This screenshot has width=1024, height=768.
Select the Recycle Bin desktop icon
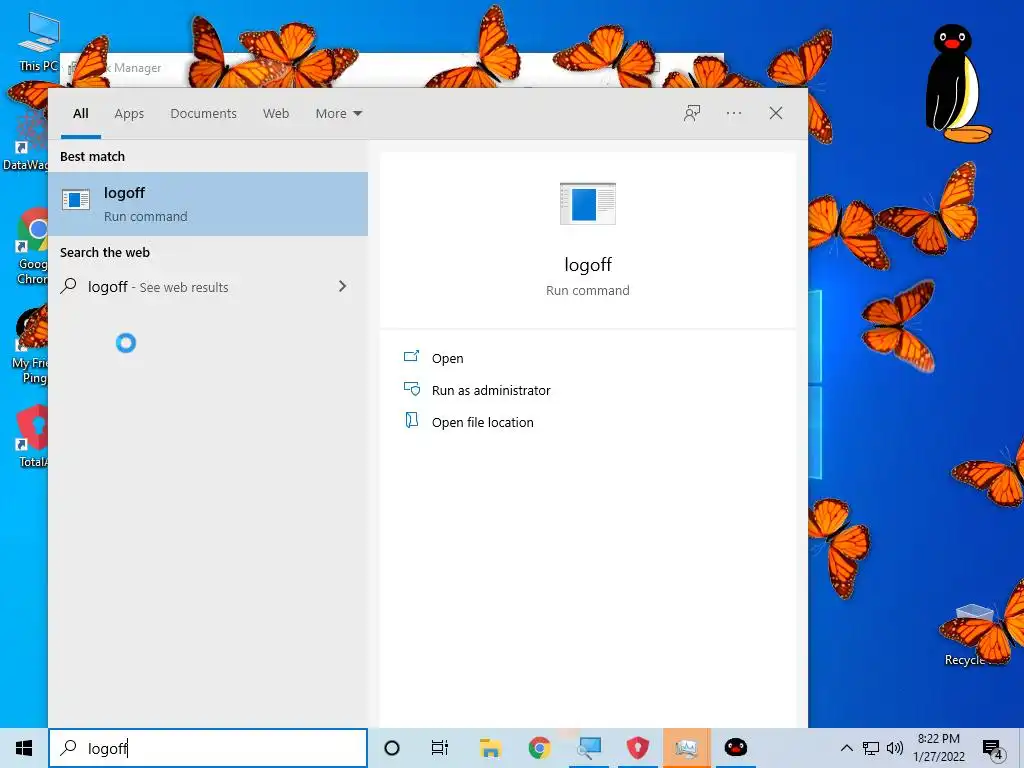point(974,634)
